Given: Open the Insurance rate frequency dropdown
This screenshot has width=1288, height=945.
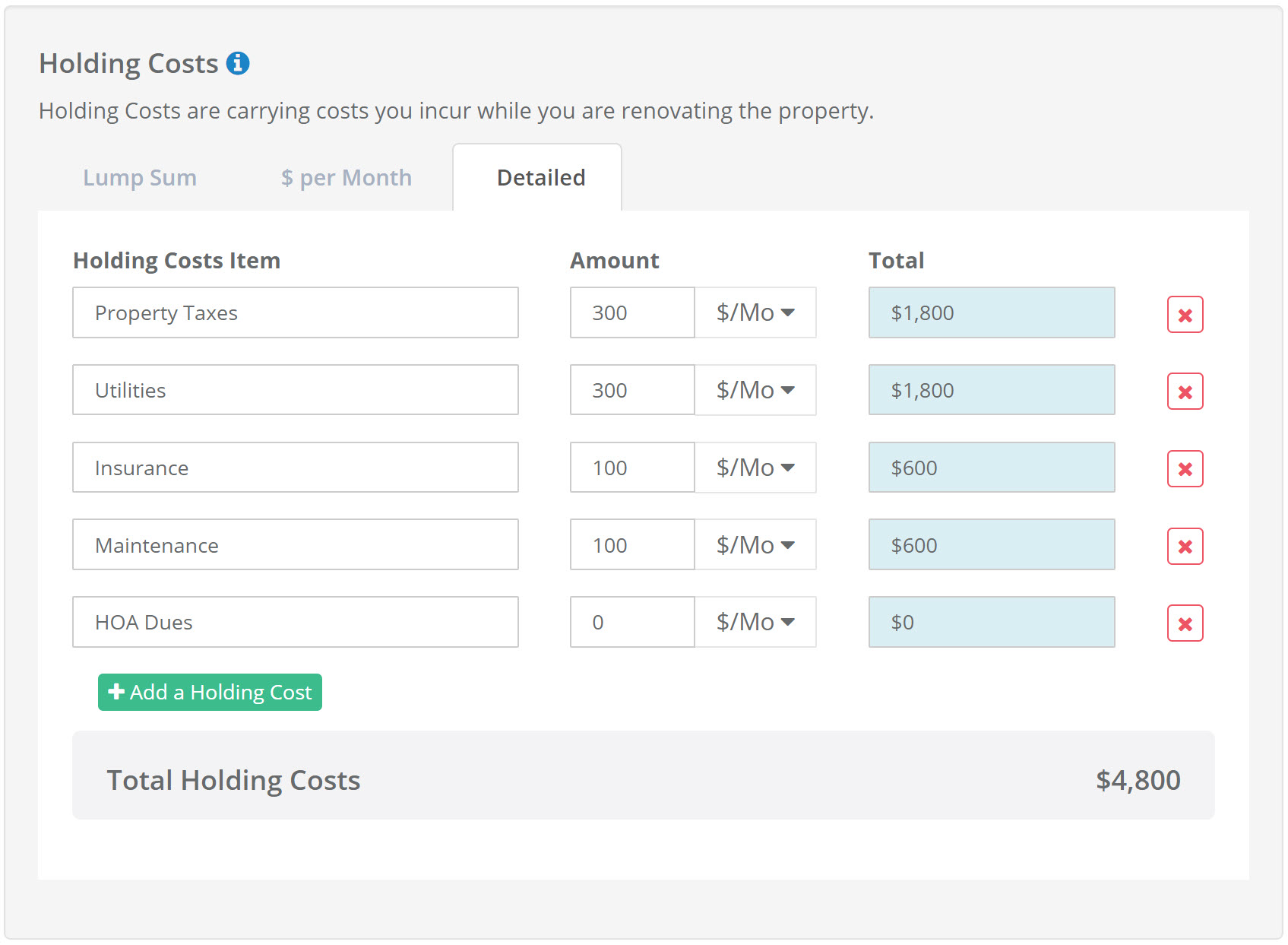Looking at the screenshot, I should tap(755, 468).
